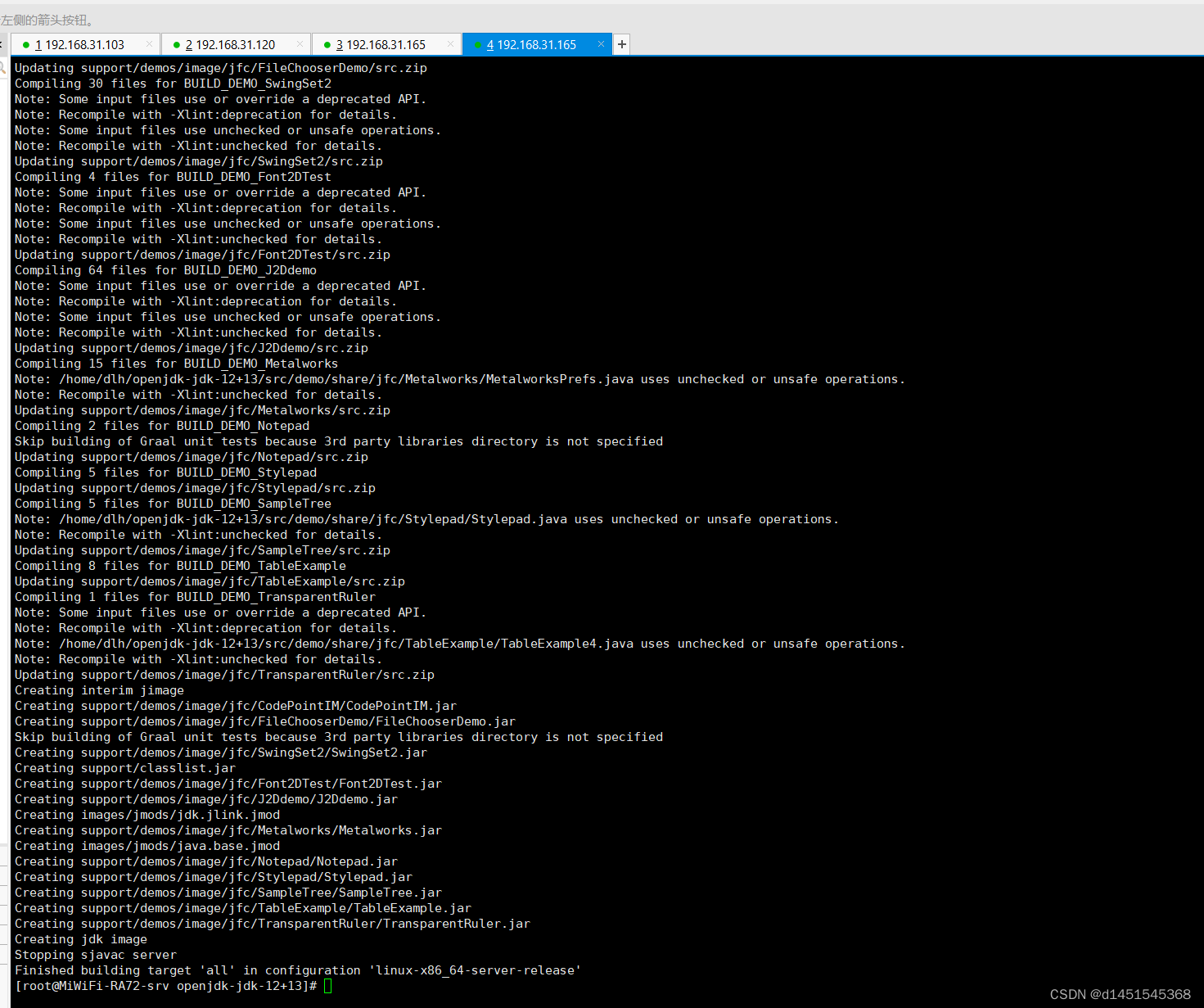Screen dimensions: 1204x1008
Task: Click 'Compiling 30 files for BUILD_DEMO_SwingSet2' line
Action: click(x=173, y=84)
